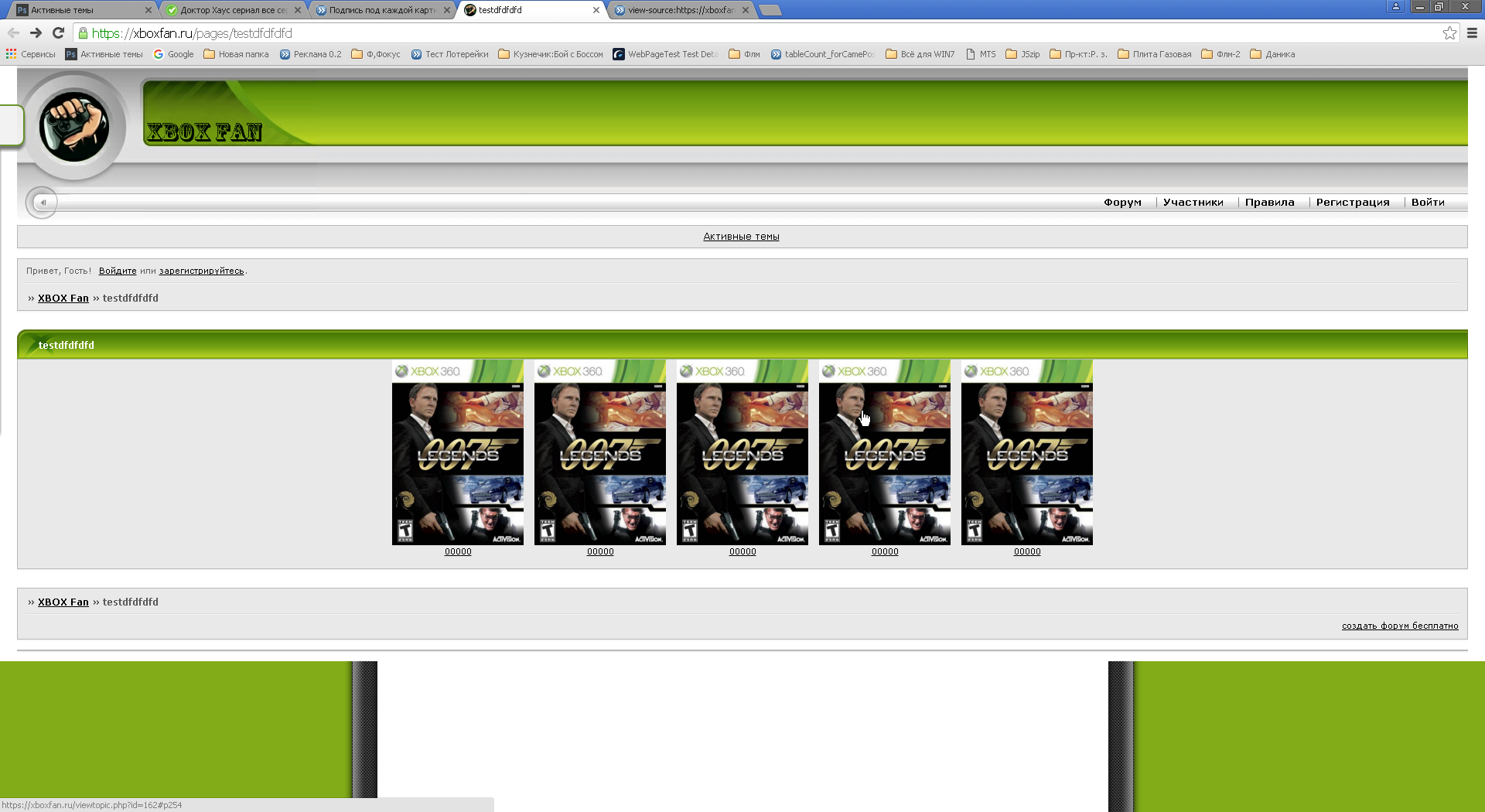Image resolution: width=1485 pixels, height=812 pixels.
Task: Click the browser forward arrow
Action: tap(36, 32)
